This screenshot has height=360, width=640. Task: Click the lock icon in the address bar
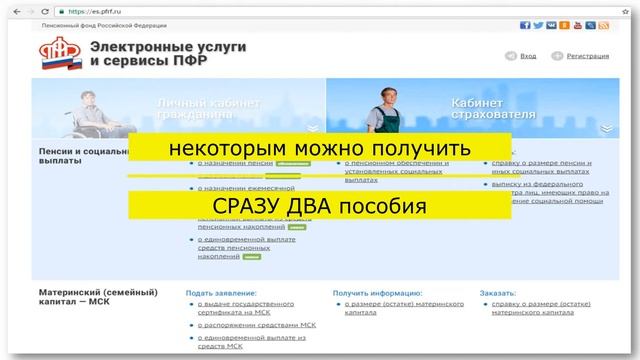click(62, 12)
